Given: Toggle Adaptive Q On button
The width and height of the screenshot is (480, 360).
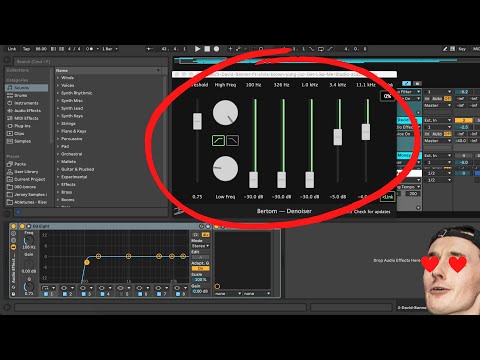Looking at the screenshot, I should 200,268.
